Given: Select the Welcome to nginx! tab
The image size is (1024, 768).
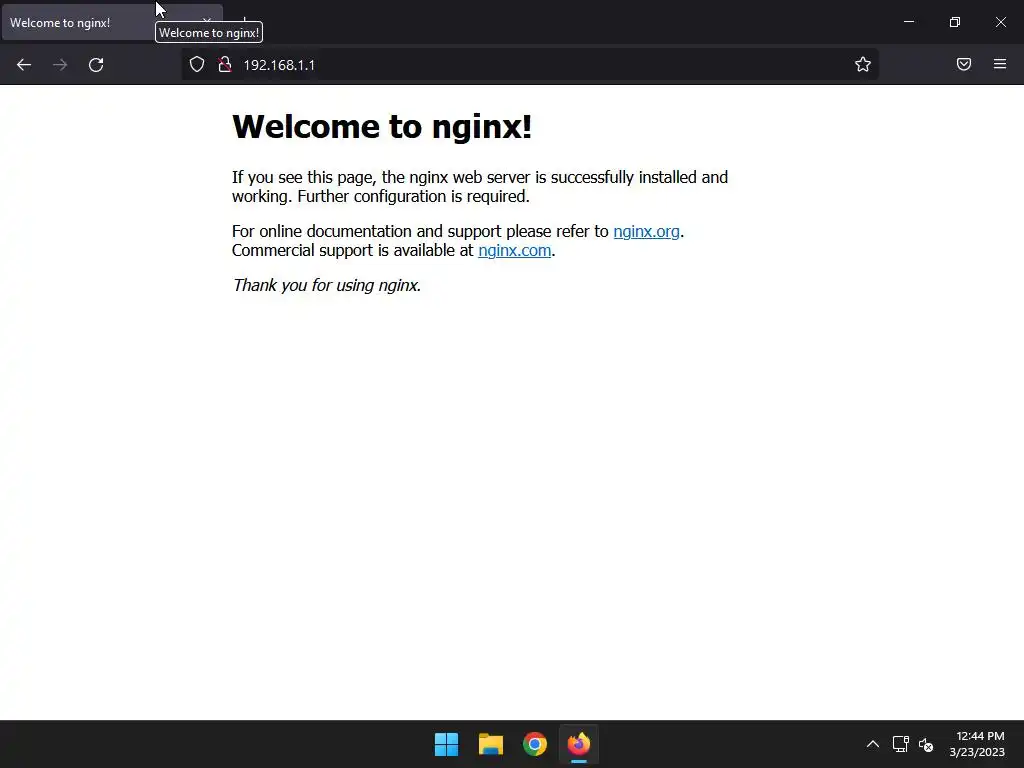Looking at the screenshot, I should coord(112,23).
